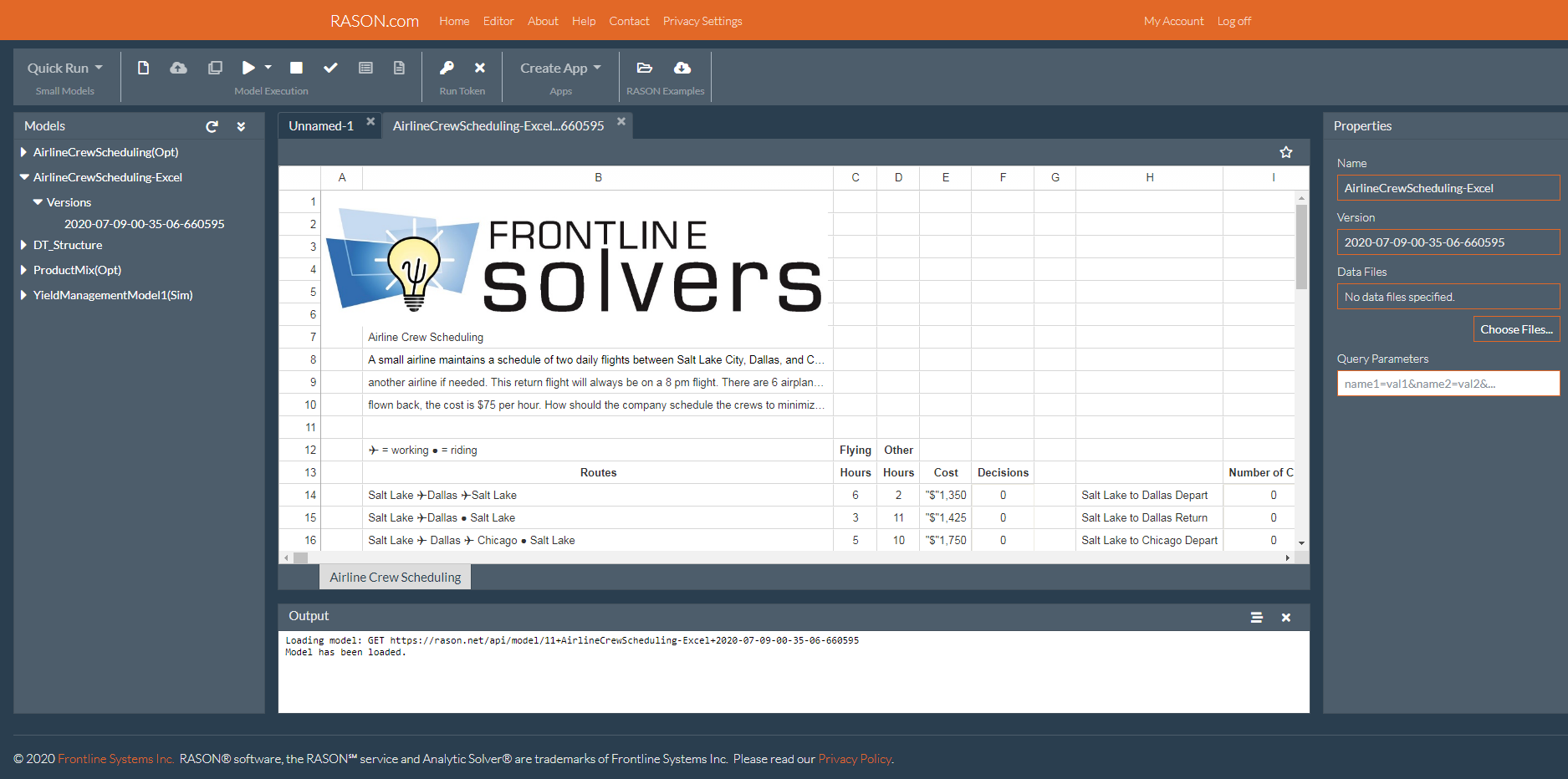Open the Quick Run dropdown

pyautogui.click(x=64, y=68)
